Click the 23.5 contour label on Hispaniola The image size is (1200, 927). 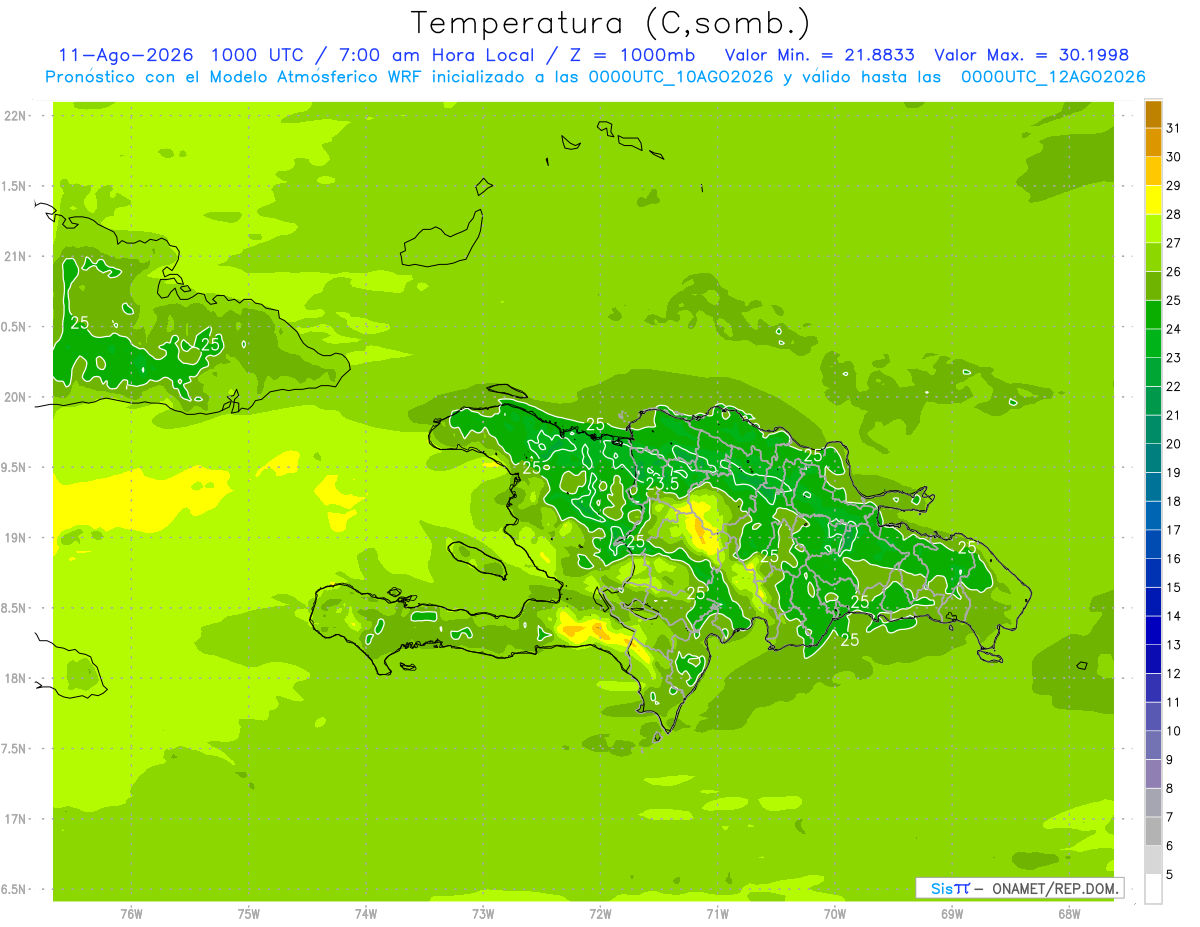[663, 483]
